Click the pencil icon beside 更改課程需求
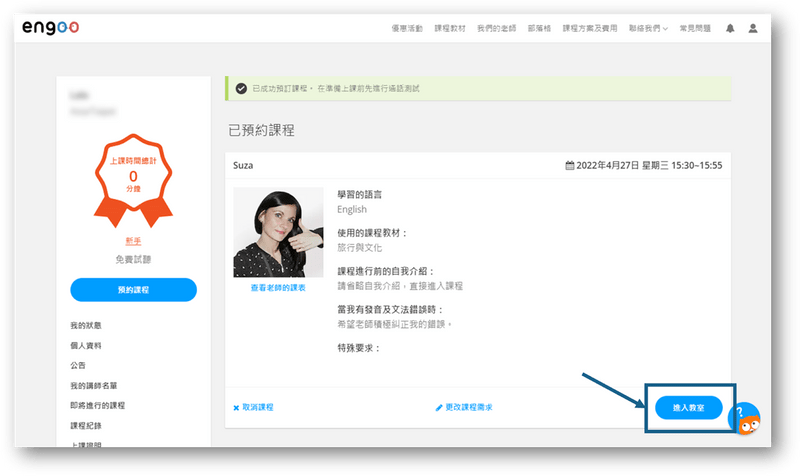Image resolution: width=800 pixels, height=476 pixels. click(438, 408)
